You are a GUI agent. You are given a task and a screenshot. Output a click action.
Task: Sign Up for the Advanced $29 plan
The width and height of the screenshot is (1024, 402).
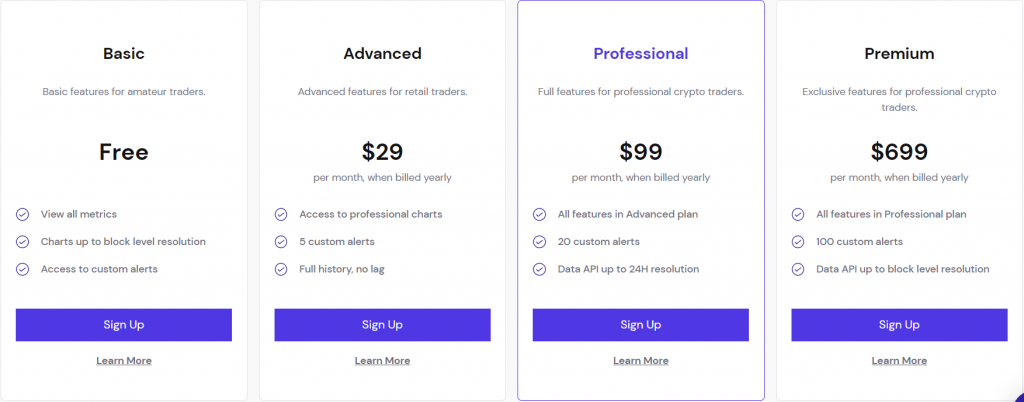pyautogui.click(x=382, y=325)
